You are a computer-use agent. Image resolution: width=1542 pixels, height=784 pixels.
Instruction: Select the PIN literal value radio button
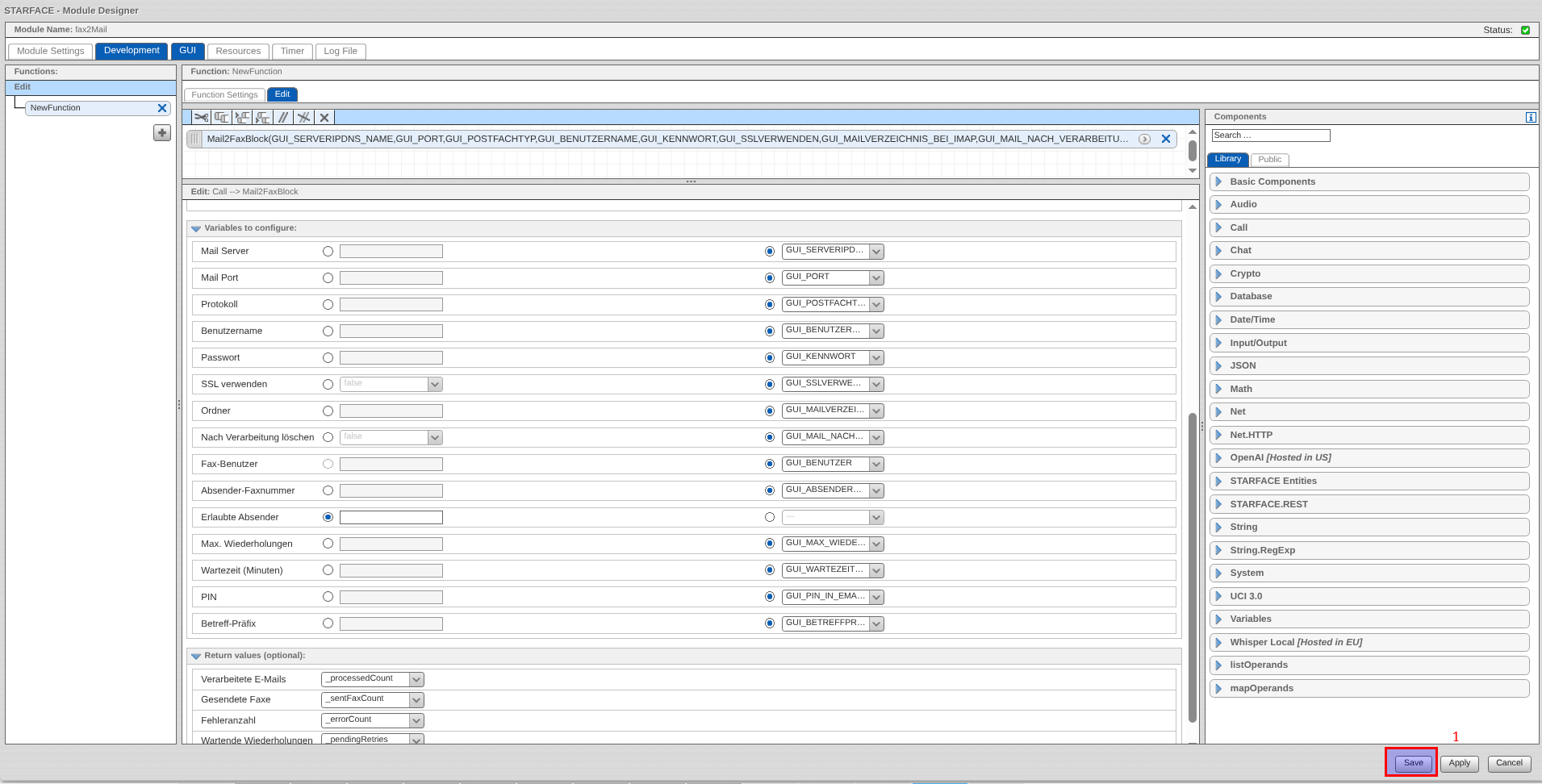(328, 598)
